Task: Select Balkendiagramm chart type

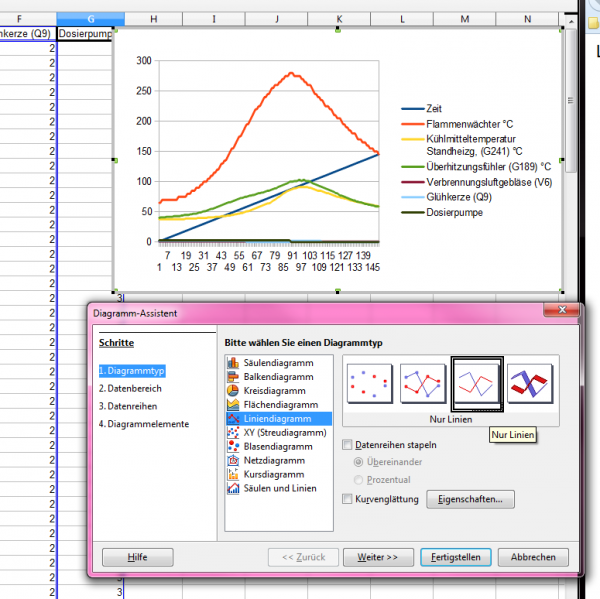Action: click(x=279, y=377)
